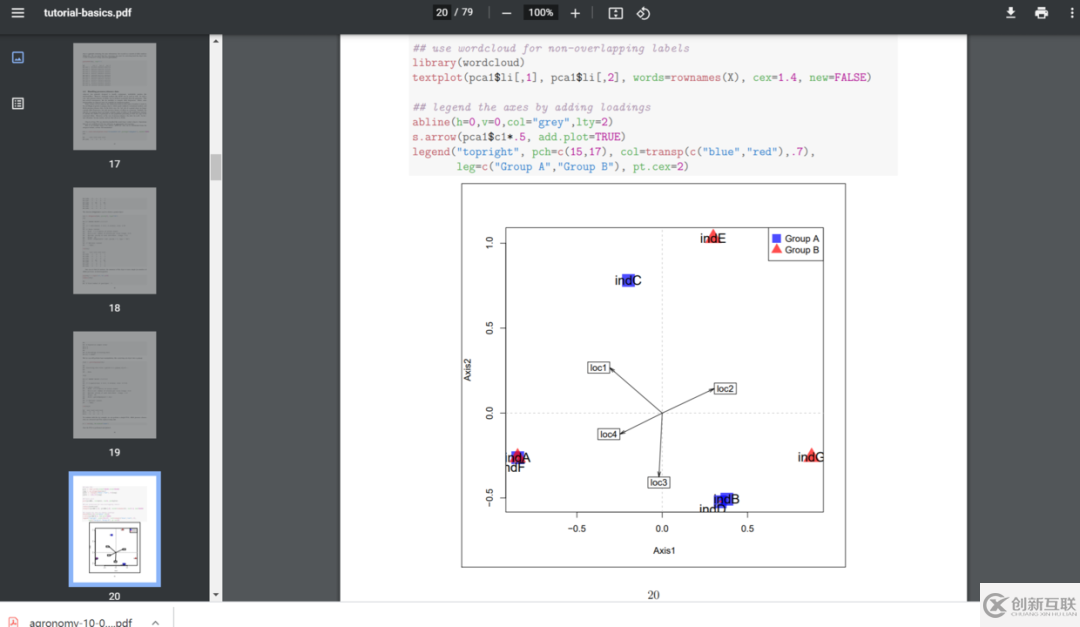Click the thumbnail panel scrollbar handle
This screenshot has height=627, width=1080.
(x=216, y=167)
